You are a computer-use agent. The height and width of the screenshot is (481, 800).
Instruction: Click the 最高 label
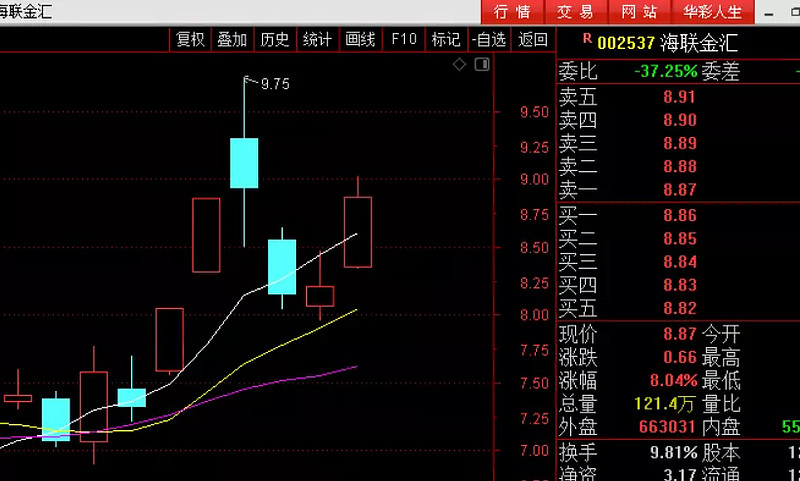coord(720,358)
